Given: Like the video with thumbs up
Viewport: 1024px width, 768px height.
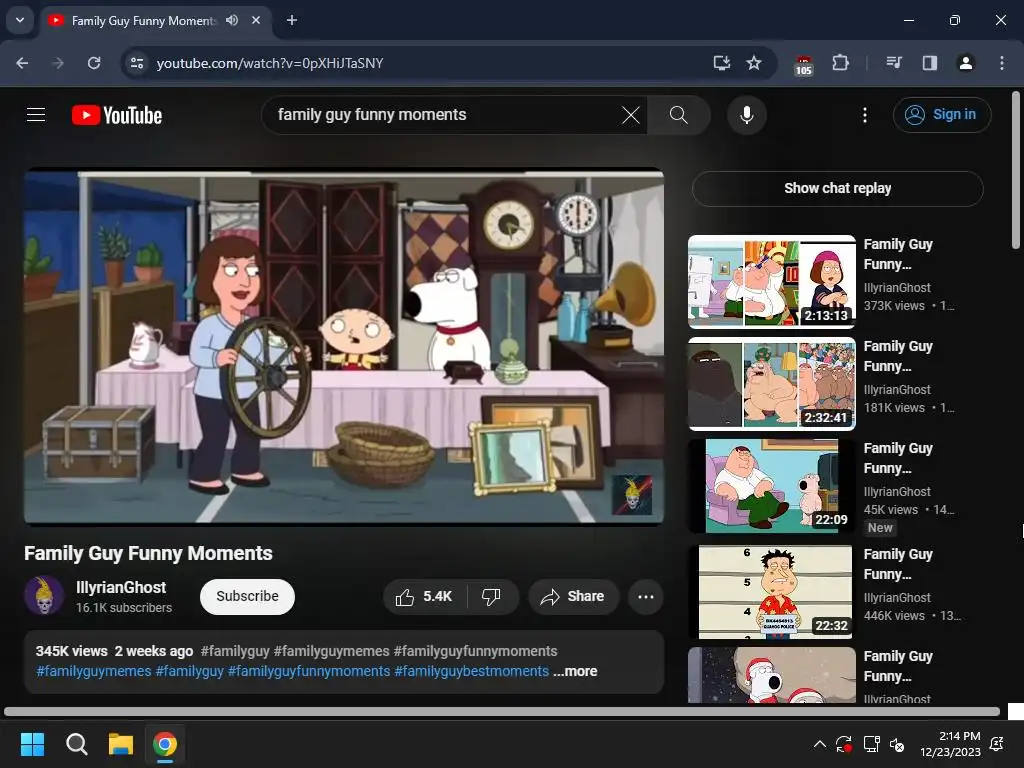Looking at the screenshot, I should 424,596.
